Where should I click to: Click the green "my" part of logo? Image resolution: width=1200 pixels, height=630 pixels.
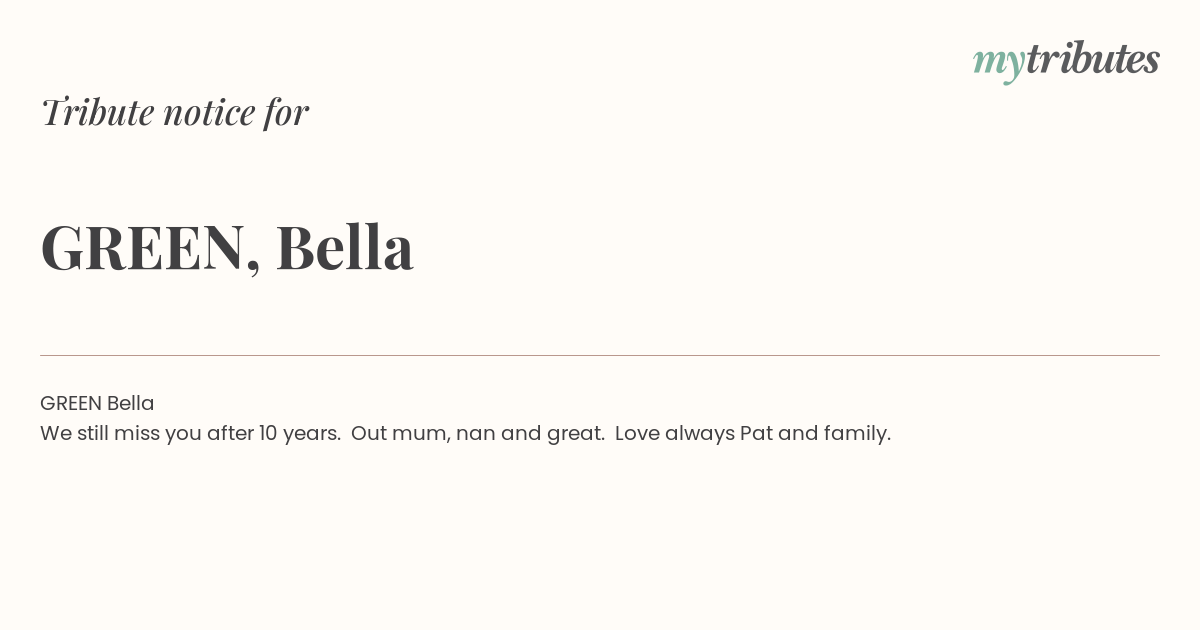998,65
